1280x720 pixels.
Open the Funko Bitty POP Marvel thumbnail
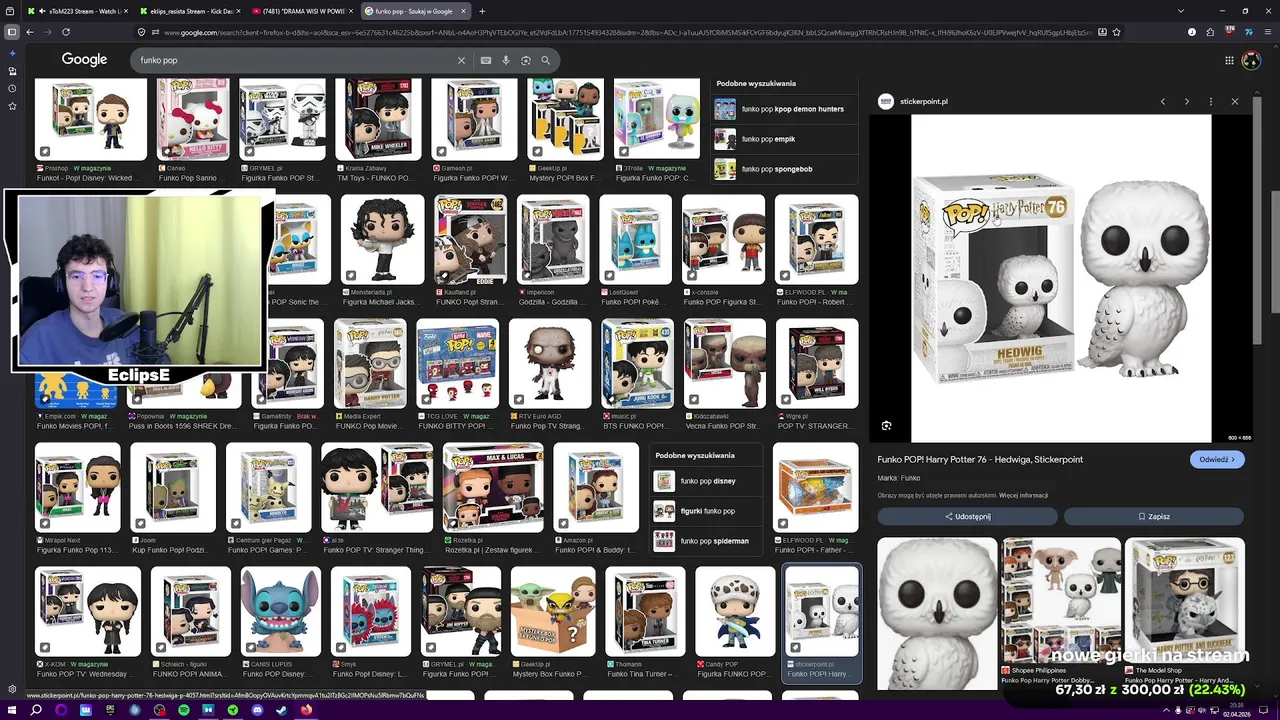[458, 363]
